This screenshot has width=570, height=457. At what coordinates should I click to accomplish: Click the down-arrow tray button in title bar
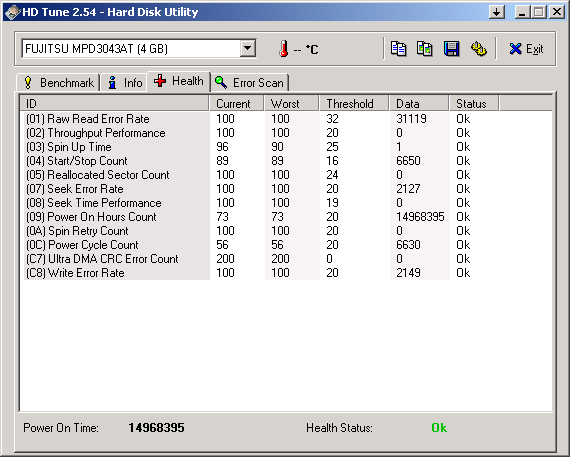pyautogui.click(x=497, y=12)
